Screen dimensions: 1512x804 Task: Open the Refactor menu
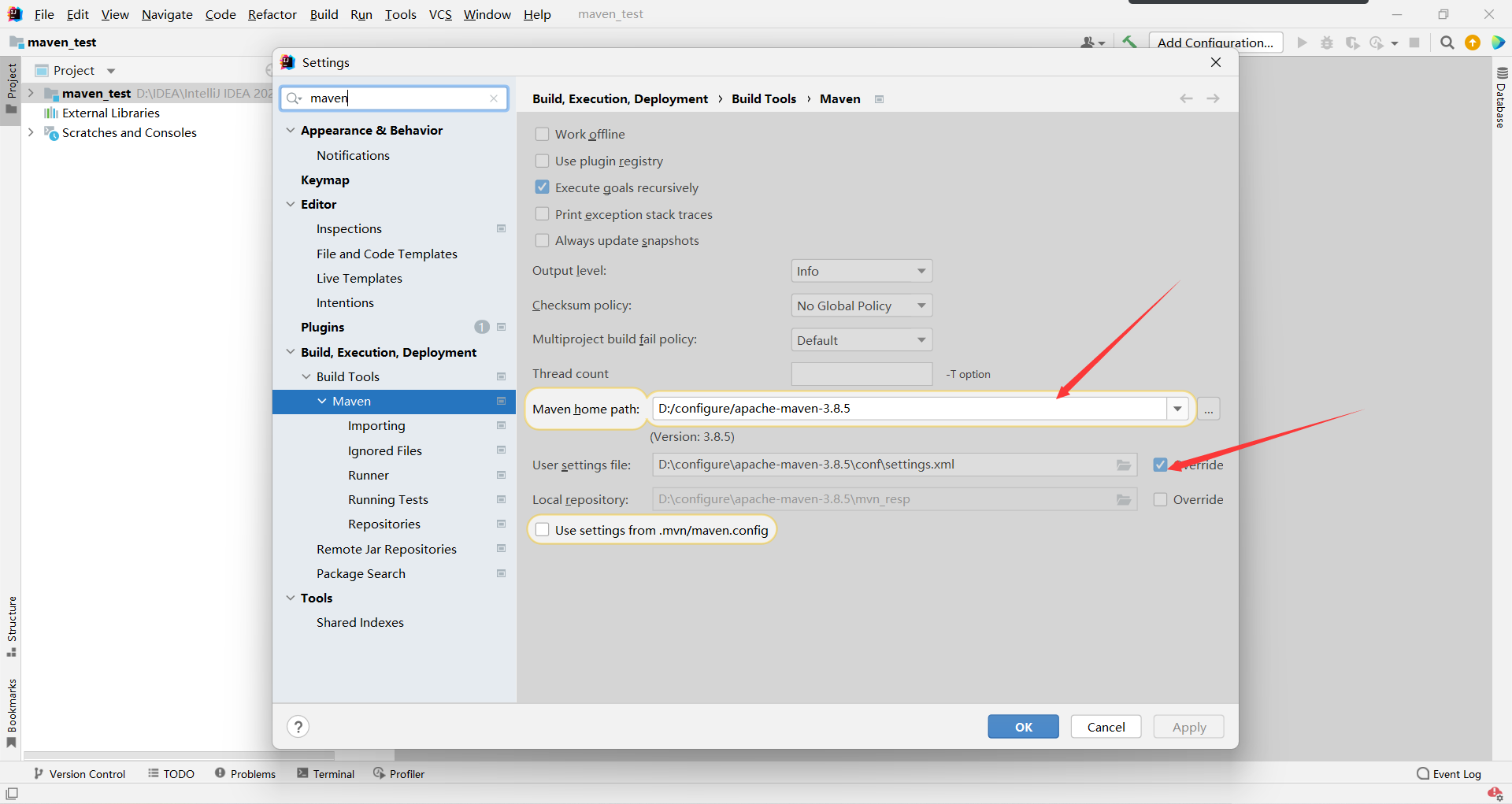point(272,14)
